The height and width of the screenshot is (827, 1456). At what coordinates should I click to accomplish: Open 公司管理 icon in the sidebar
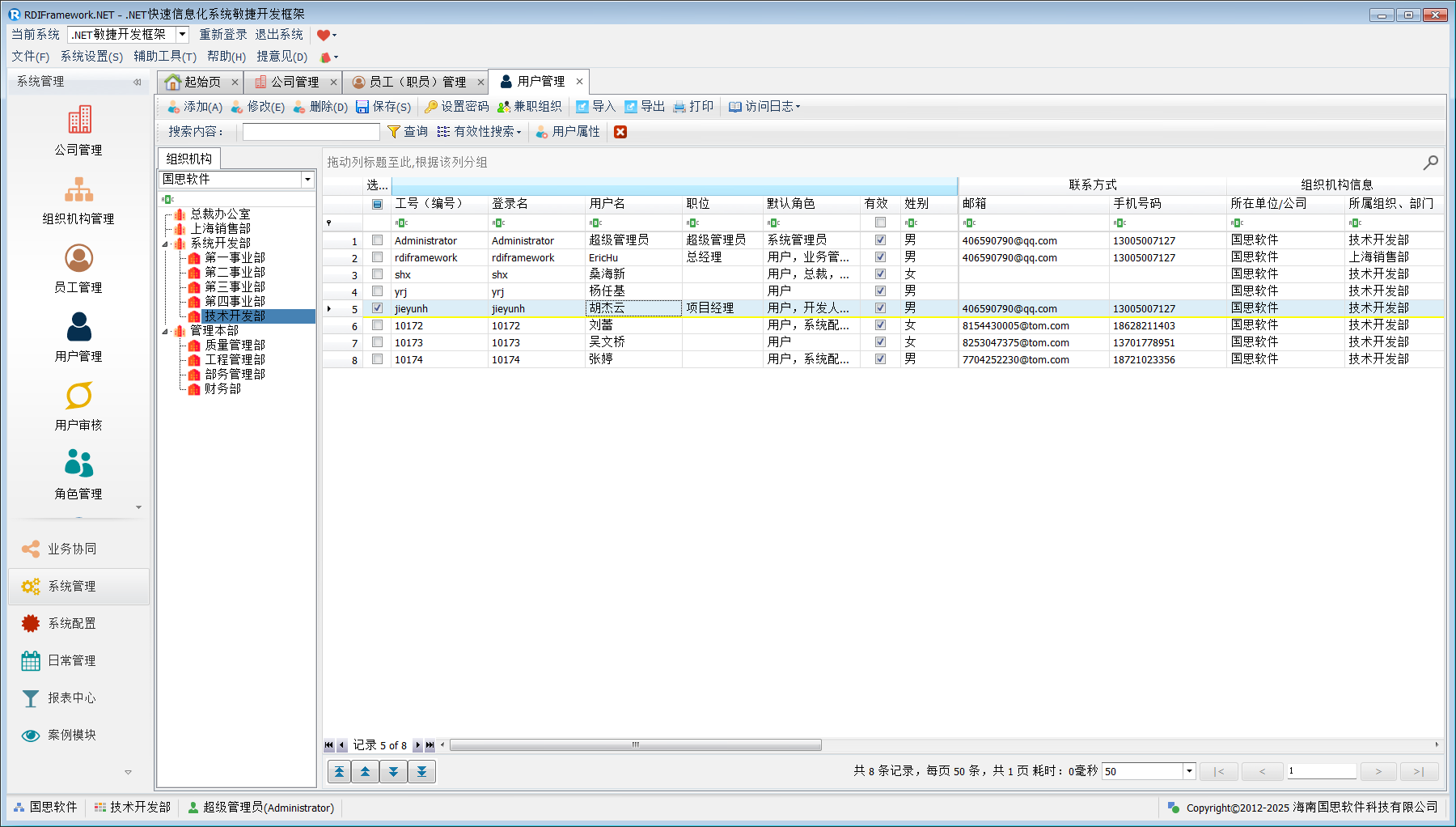point(78,121)
